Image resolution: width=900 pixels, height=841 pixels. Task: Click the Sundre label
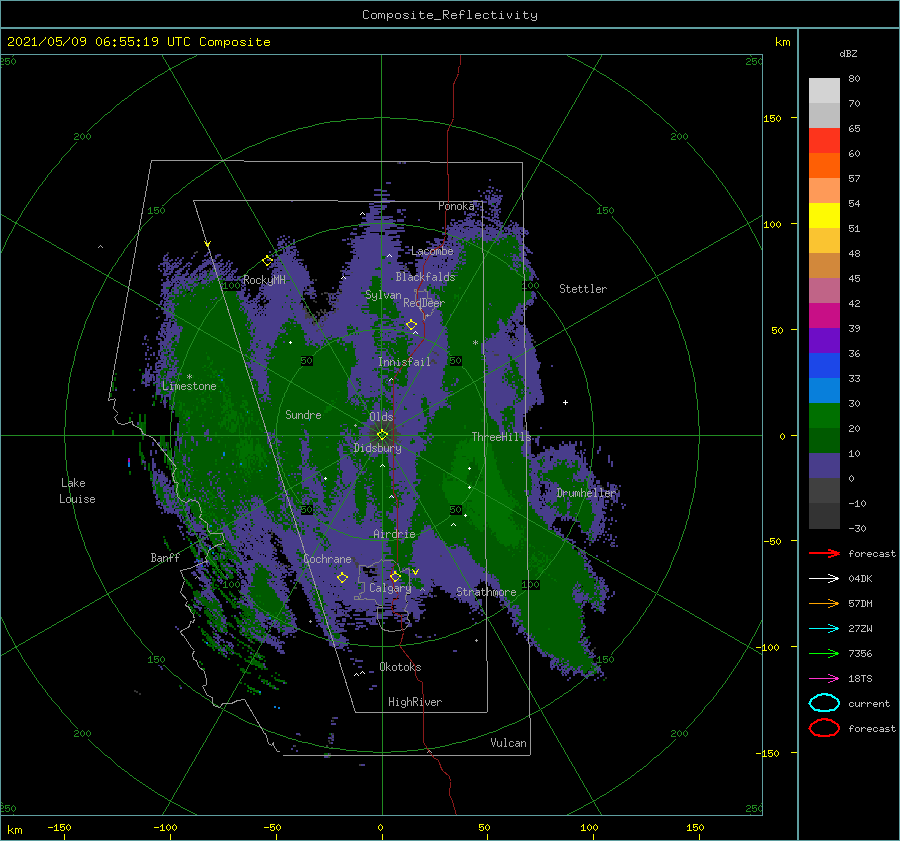click(303, 414)
